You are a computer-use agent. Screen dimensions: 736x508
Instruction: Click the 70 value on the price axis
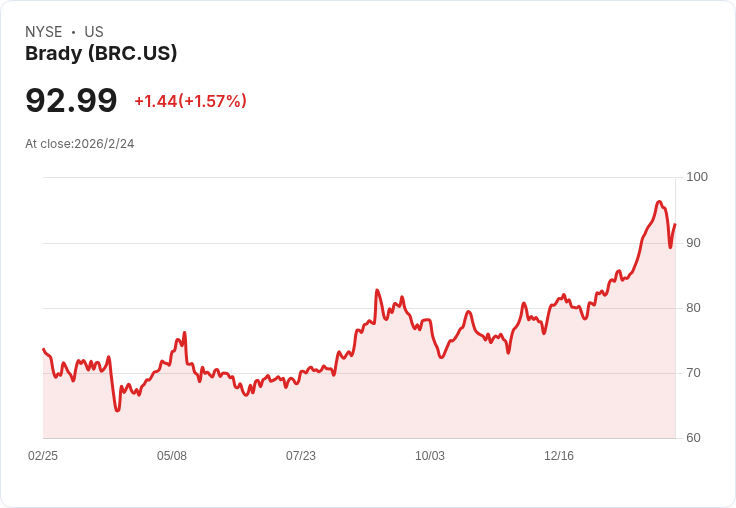click(x=694, y=373)
